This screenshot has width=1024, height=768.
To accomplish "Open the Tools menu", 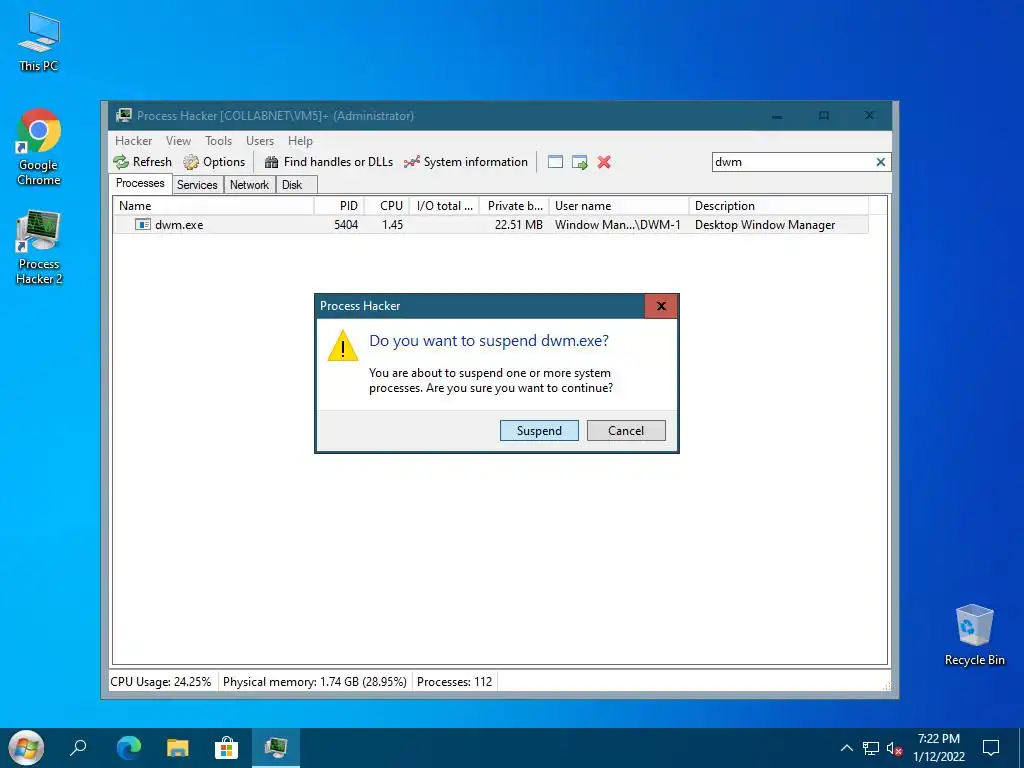I will coord(218,141).
